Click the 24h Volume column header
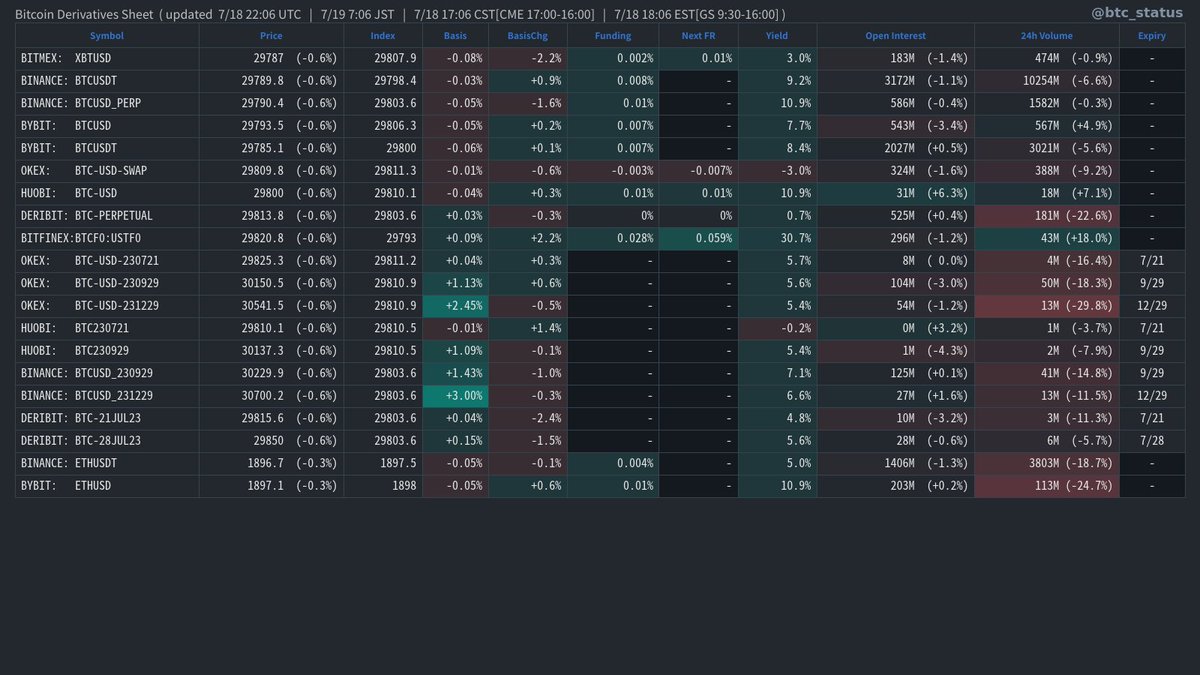1200x675 pixels. (1046, 35)
